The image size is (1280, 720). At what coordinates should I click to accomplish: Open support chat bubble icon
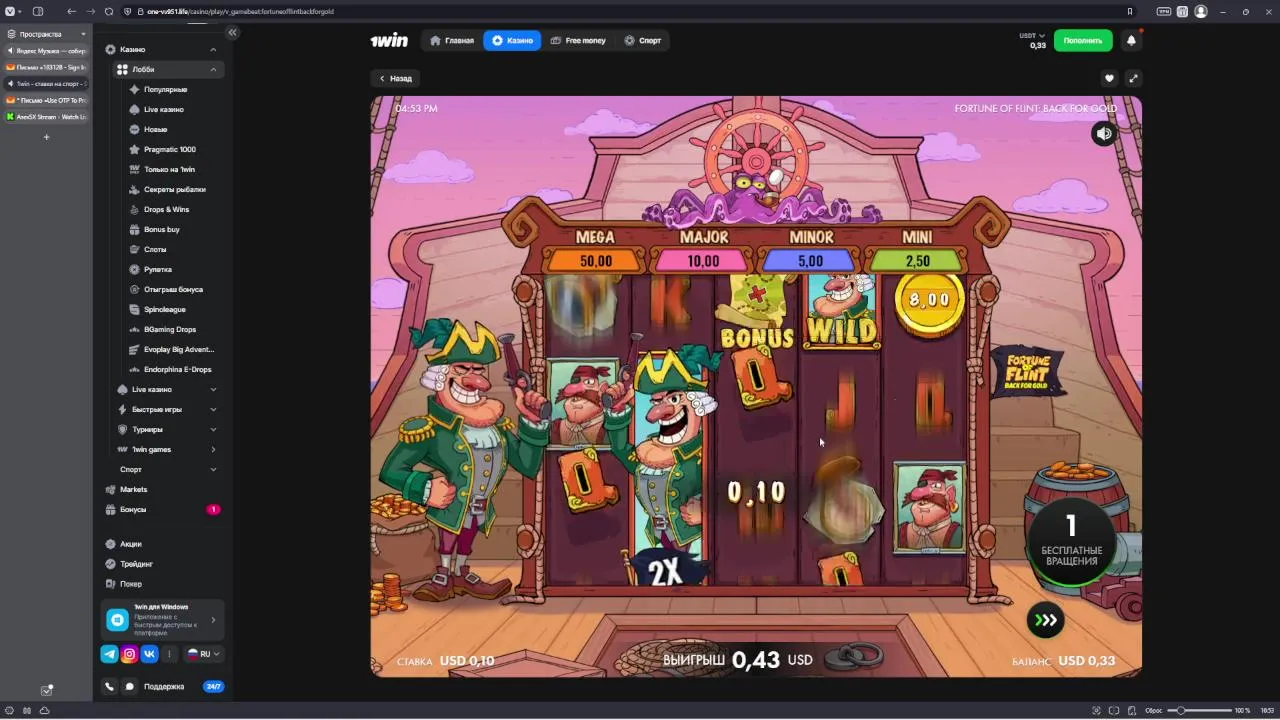(129, 687)
